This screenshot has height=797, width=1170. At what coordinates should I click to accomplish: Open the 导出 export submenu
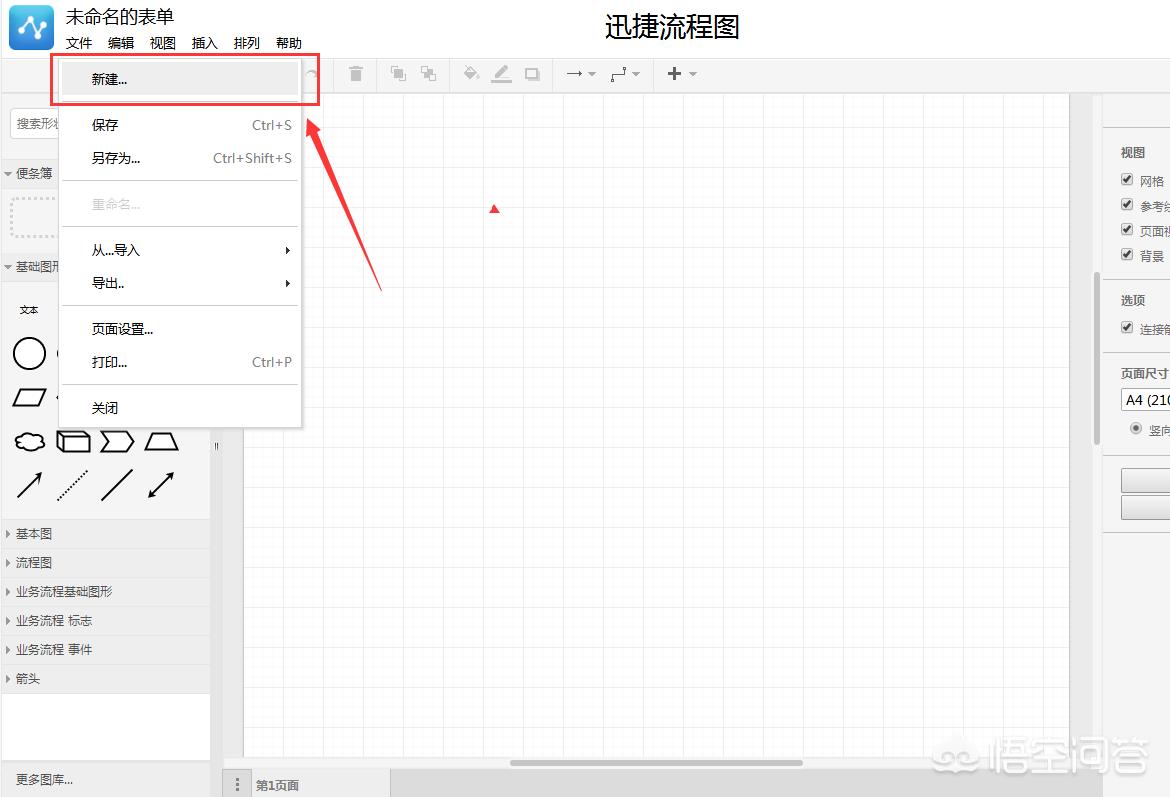pos(180,283)
